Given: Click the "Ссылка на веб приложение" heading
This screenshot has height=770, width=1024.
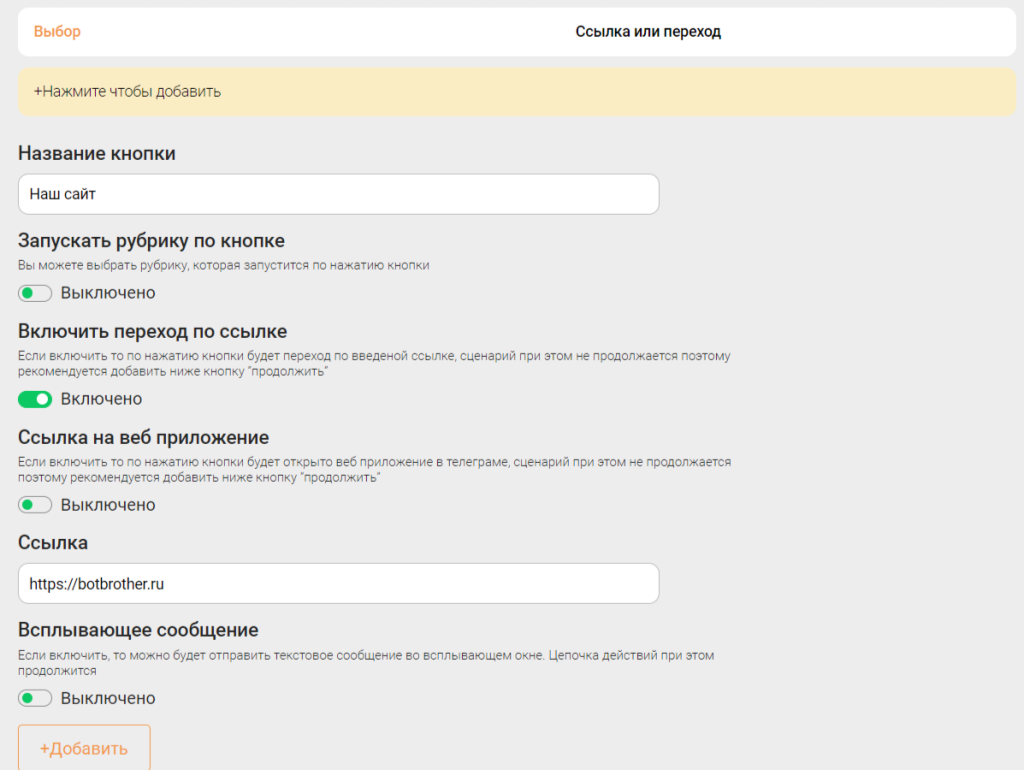Looking at the screenshot, I should tap(143, 438).
